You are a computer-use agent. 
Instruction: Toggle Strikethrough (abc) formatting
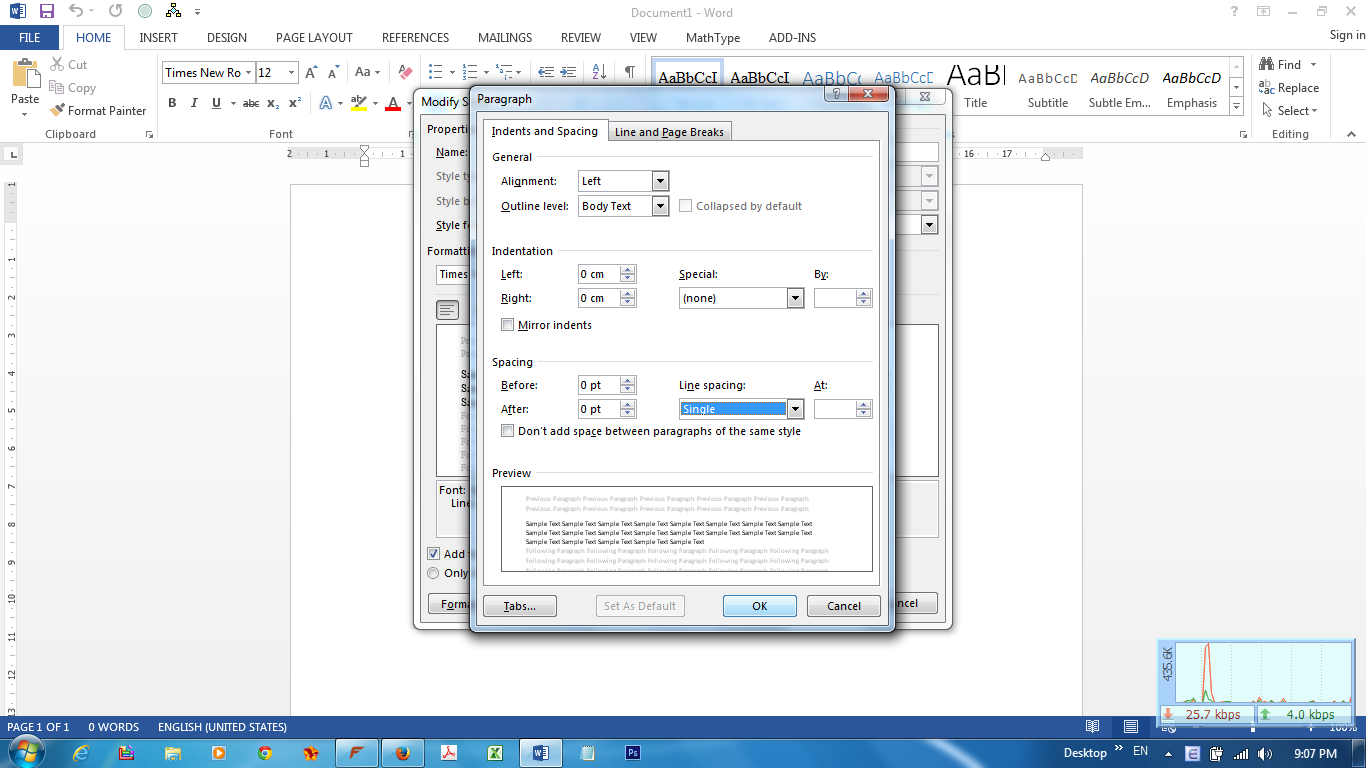(x=251, y=103)
